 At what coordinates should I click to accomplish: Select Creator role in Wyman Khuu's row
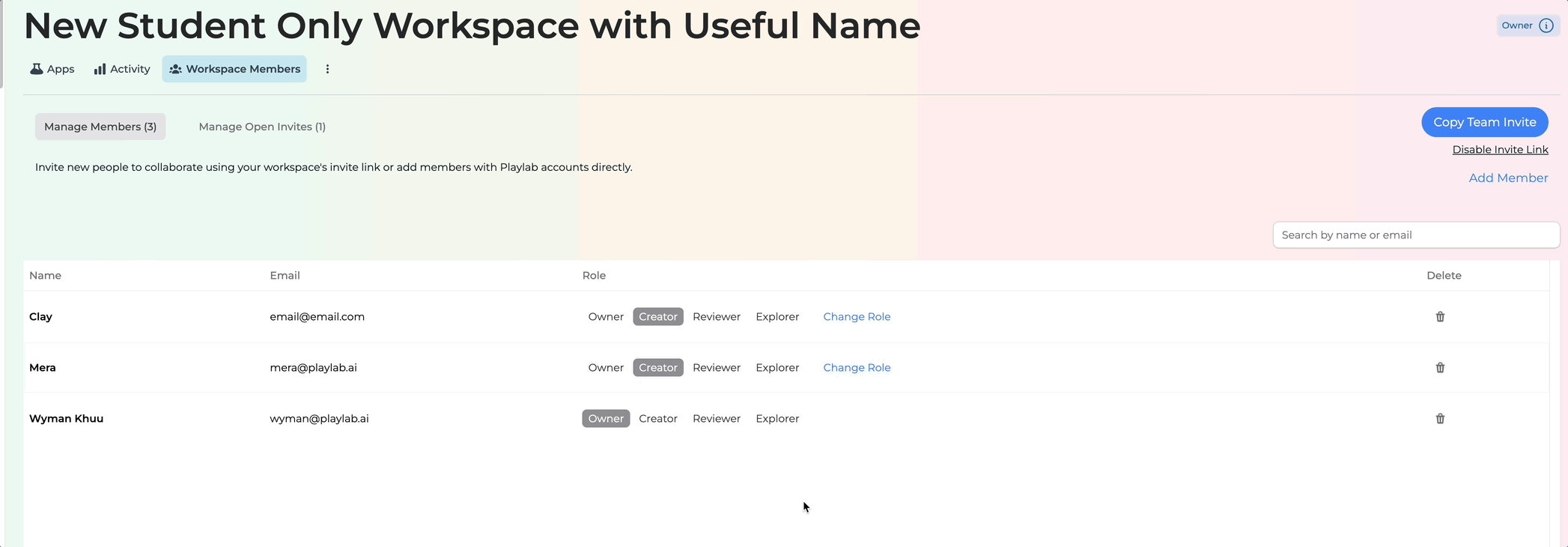pos(658,419)
